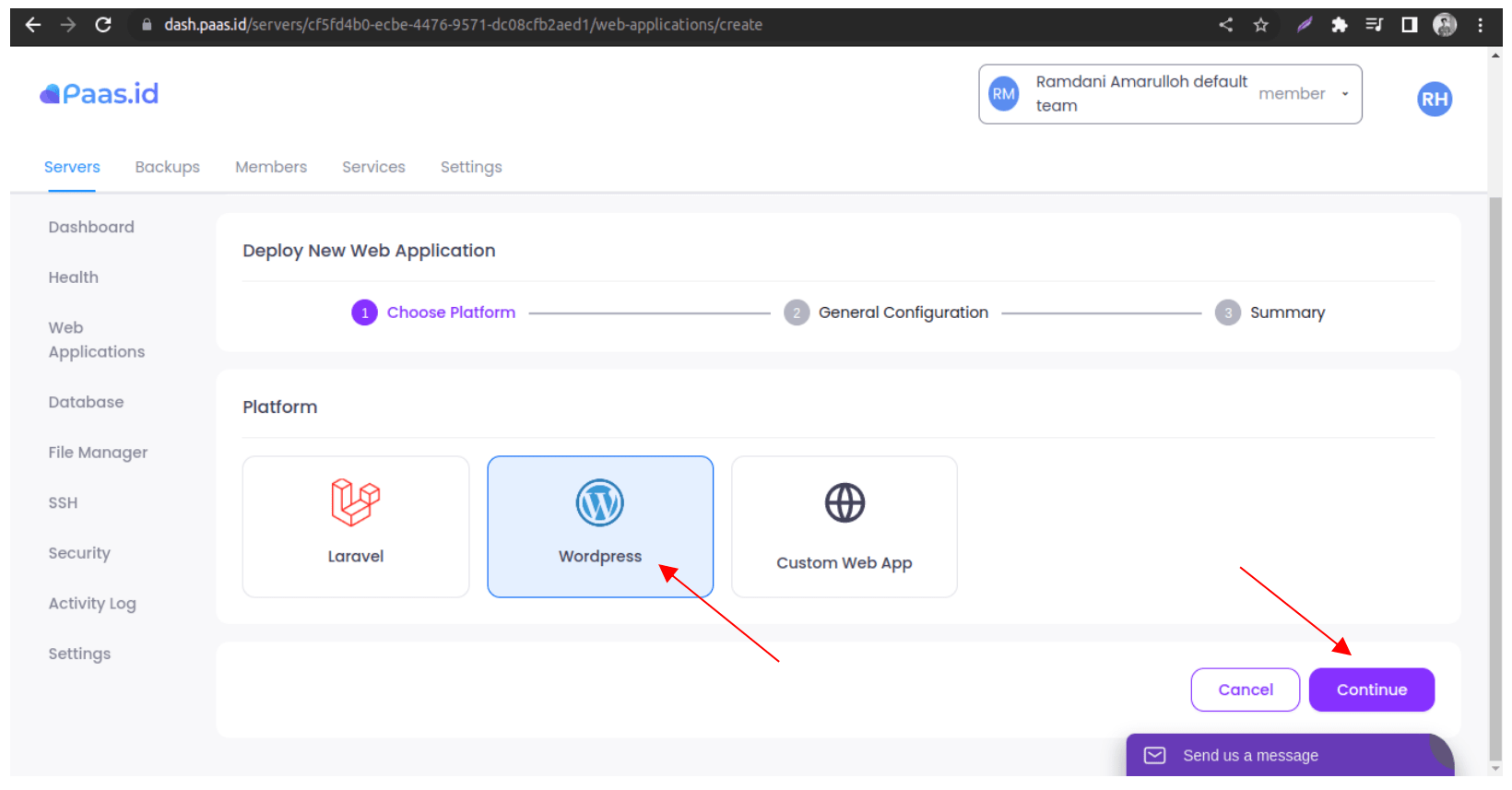Go to Activity Log in sidebar
The width and height of the screenshot is (1512, 790).
92,604
